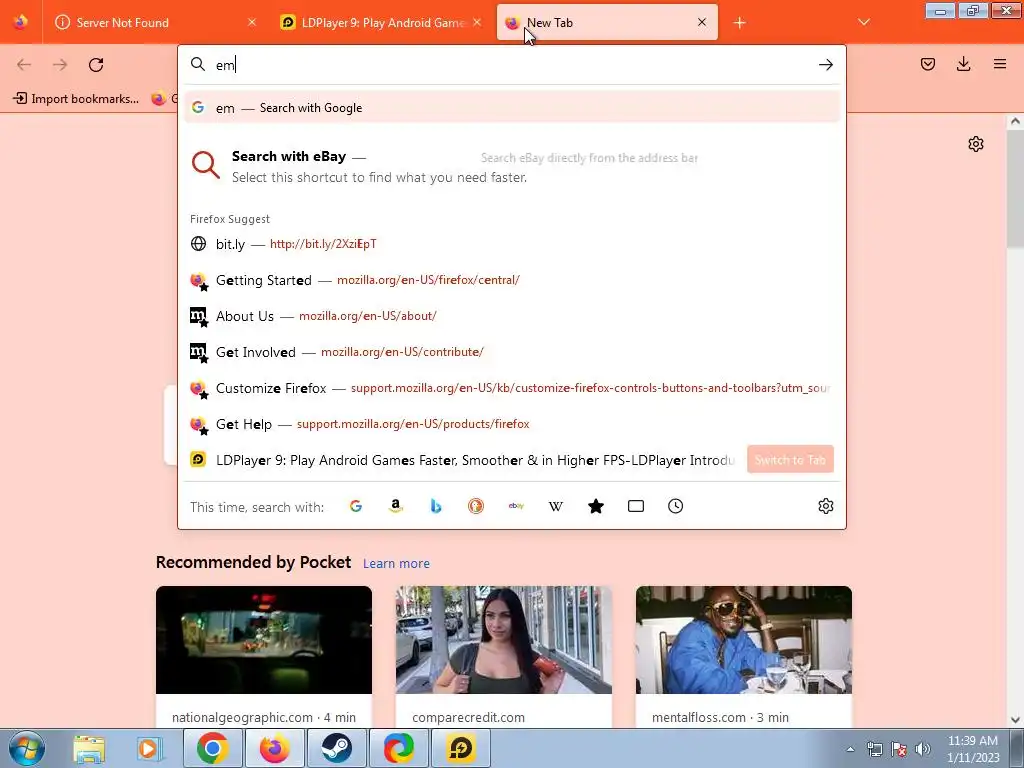Click the page scroll down arrow
Screen dimensions: 1024x768
[x=1015, y=720]
